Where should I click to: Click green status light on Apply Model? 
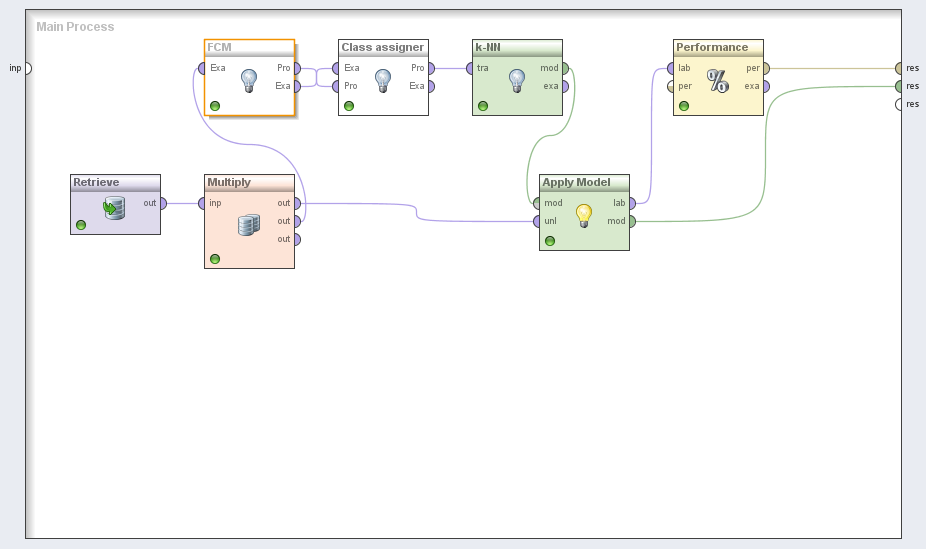tap(550, 241)
